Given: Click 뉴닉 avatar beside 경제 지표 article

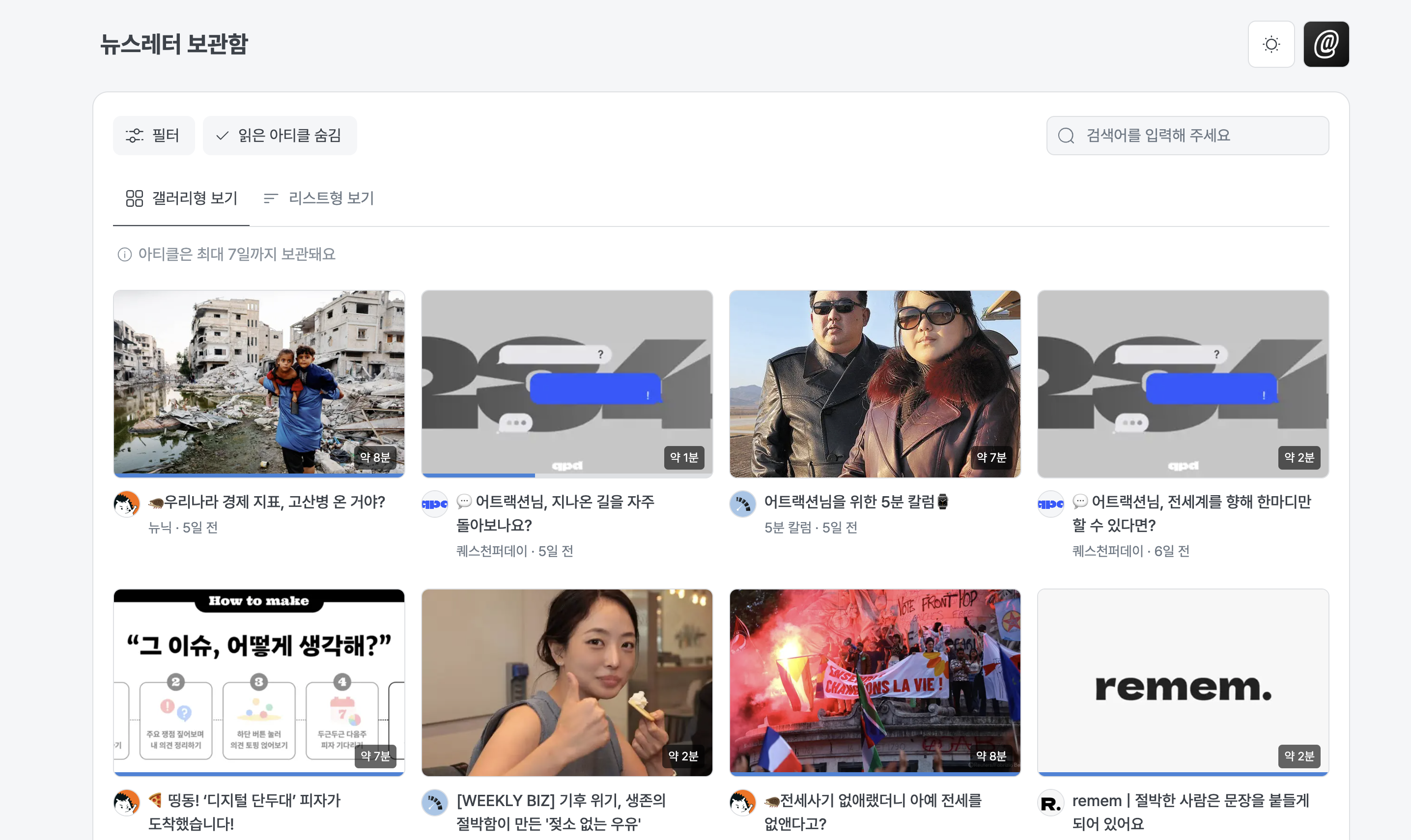Looking at the screenshot, I should [127, 504].
